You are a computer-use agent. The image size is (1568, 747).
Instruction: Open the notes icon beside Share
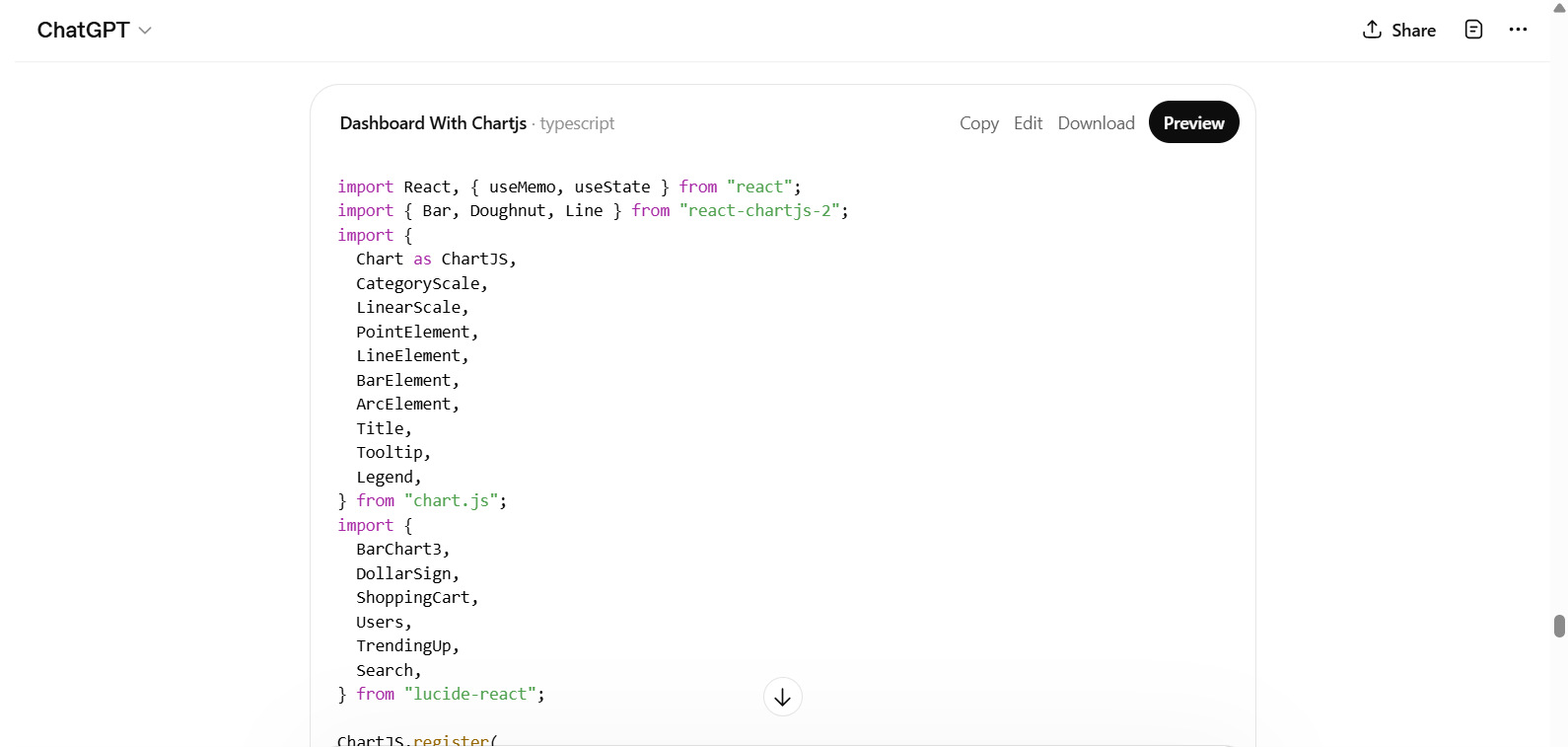[1473, 30]
